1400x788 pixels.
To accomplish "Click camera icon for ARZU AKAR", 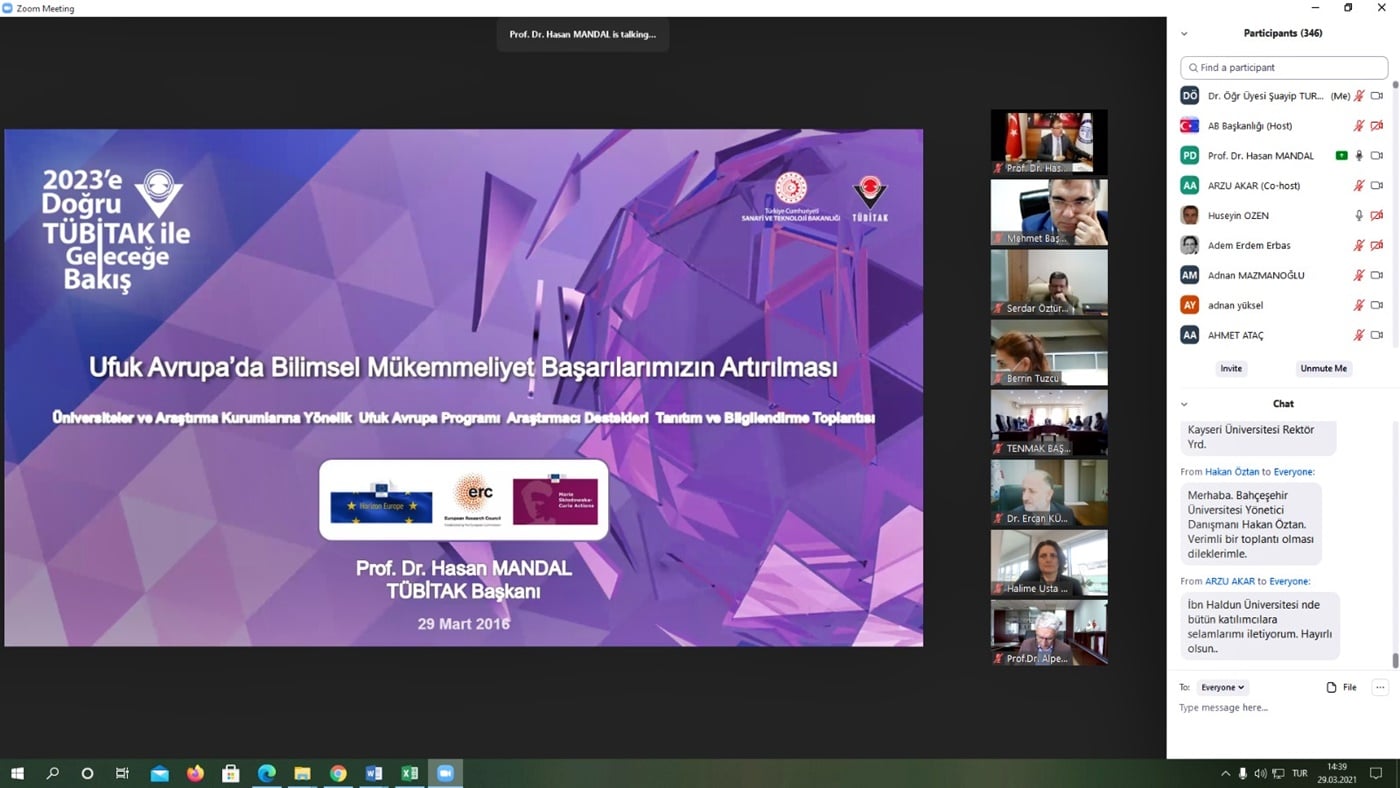I will (x=1377, y=186).
